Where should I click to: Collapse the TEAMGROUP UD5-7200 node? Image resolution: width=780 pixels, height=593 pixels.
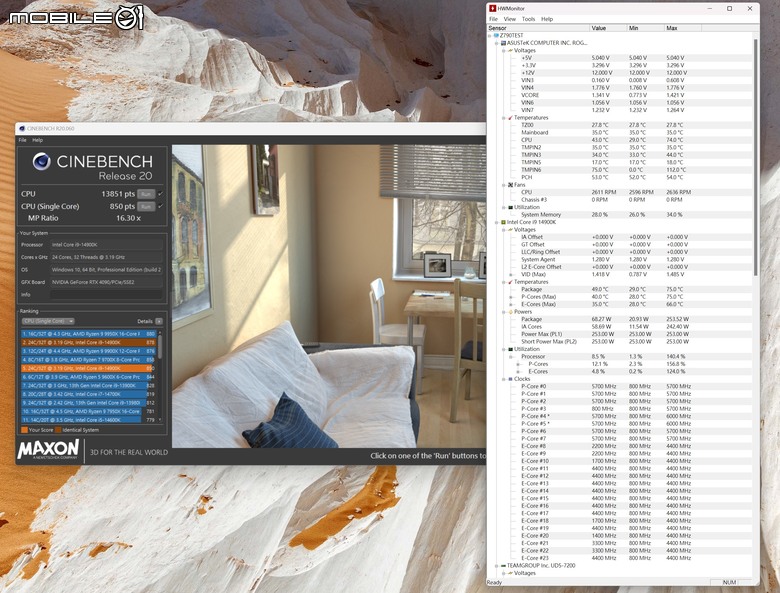pos(496,566)
